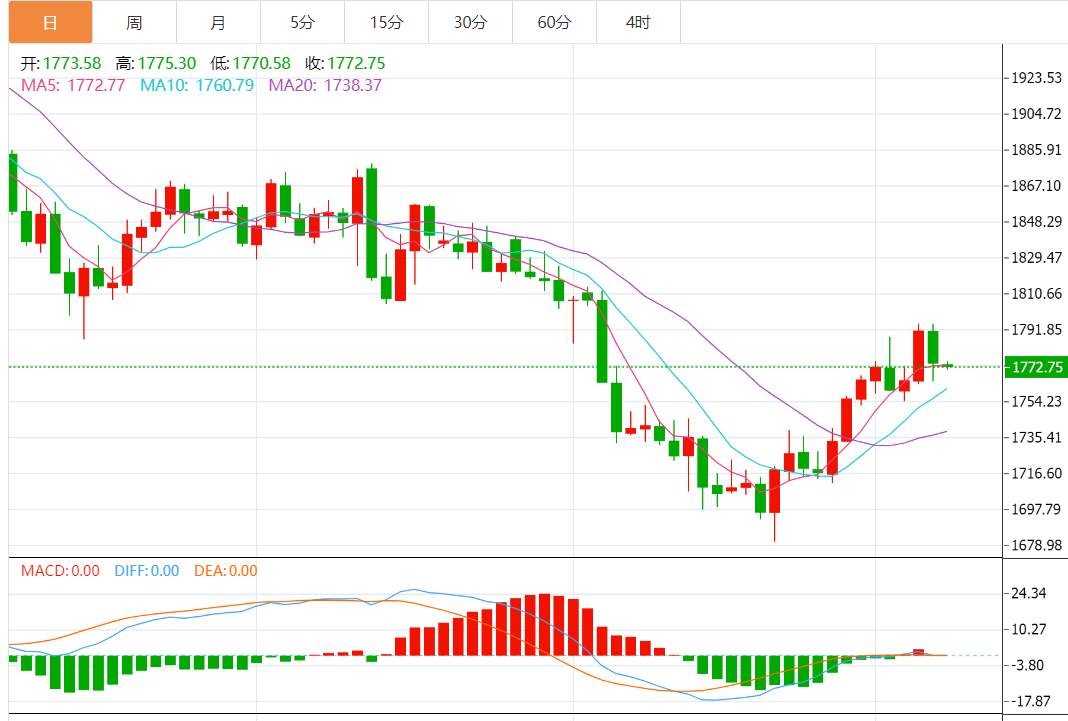The width and height of the screenshot is (1068, 721).
Task: Click the 1678.98 price axis label
Action: tap(1036, 545)
